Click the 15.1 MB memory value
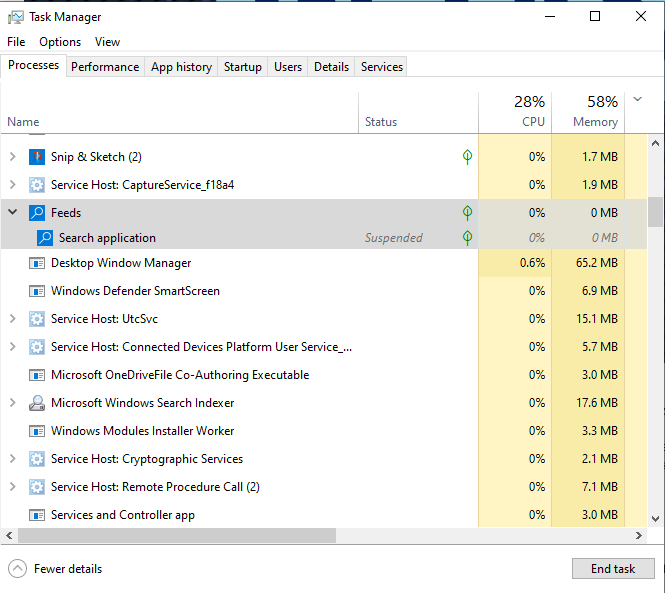The image size is (665, 593). tap(597, 319)
